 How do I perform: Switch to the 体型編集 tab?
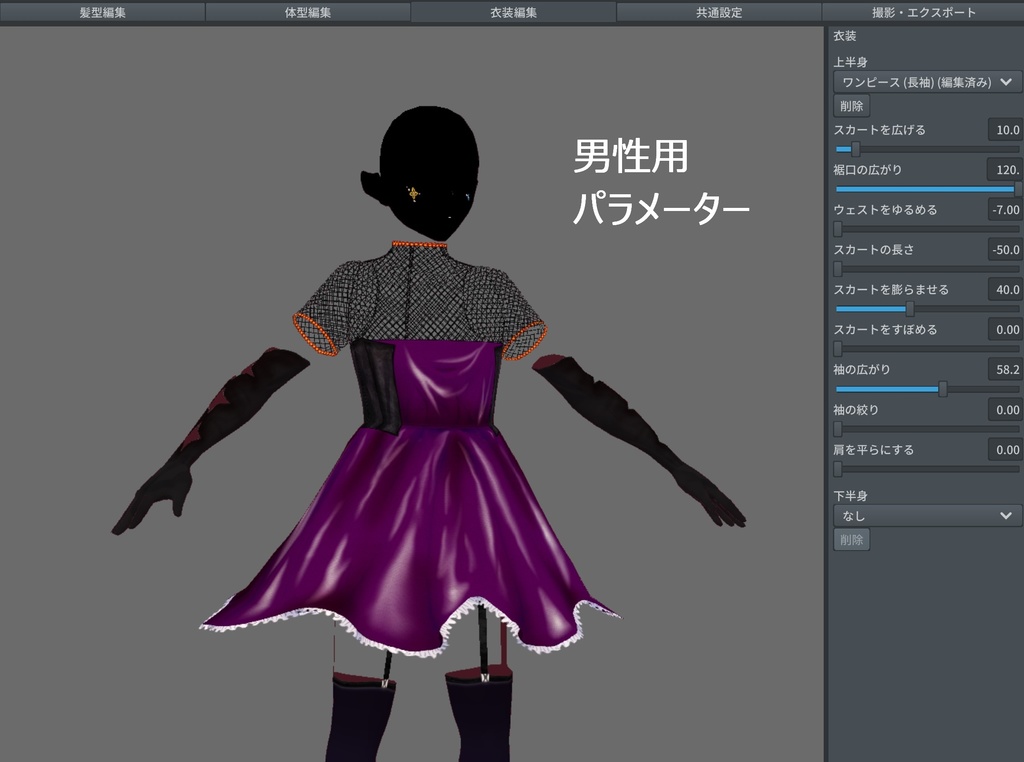pyautogui.click(x=306, y=11)
